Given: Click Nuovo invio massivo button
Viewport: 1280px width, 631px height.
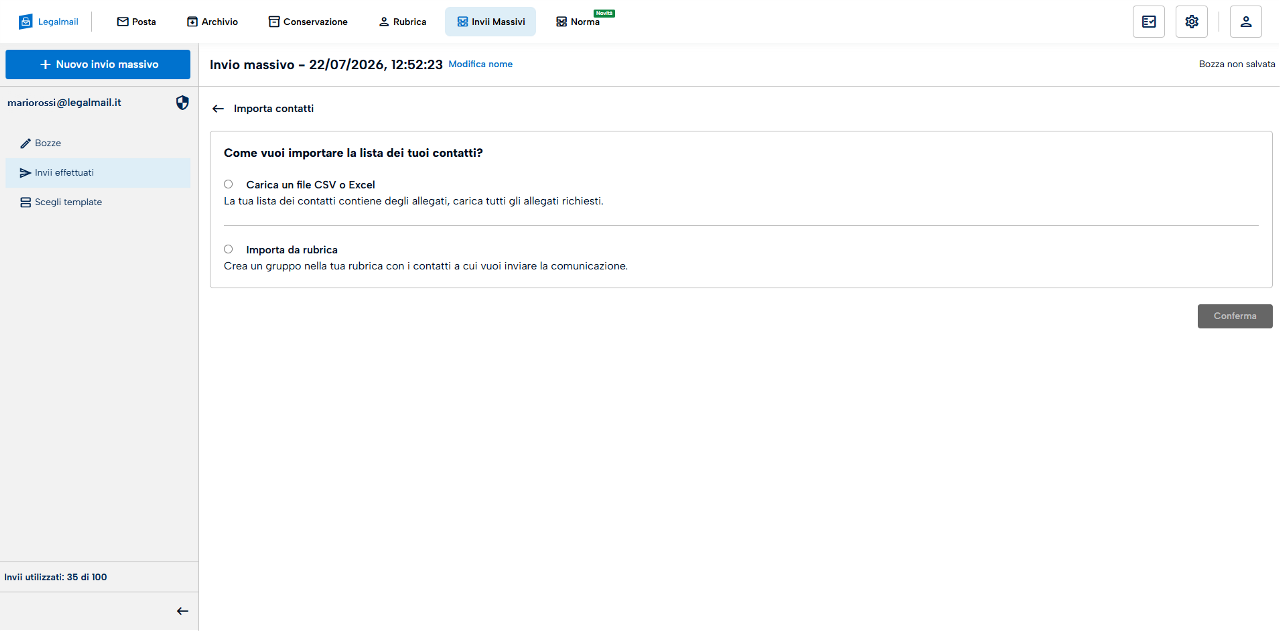Looking at the screenshot, I should (98, 64).
